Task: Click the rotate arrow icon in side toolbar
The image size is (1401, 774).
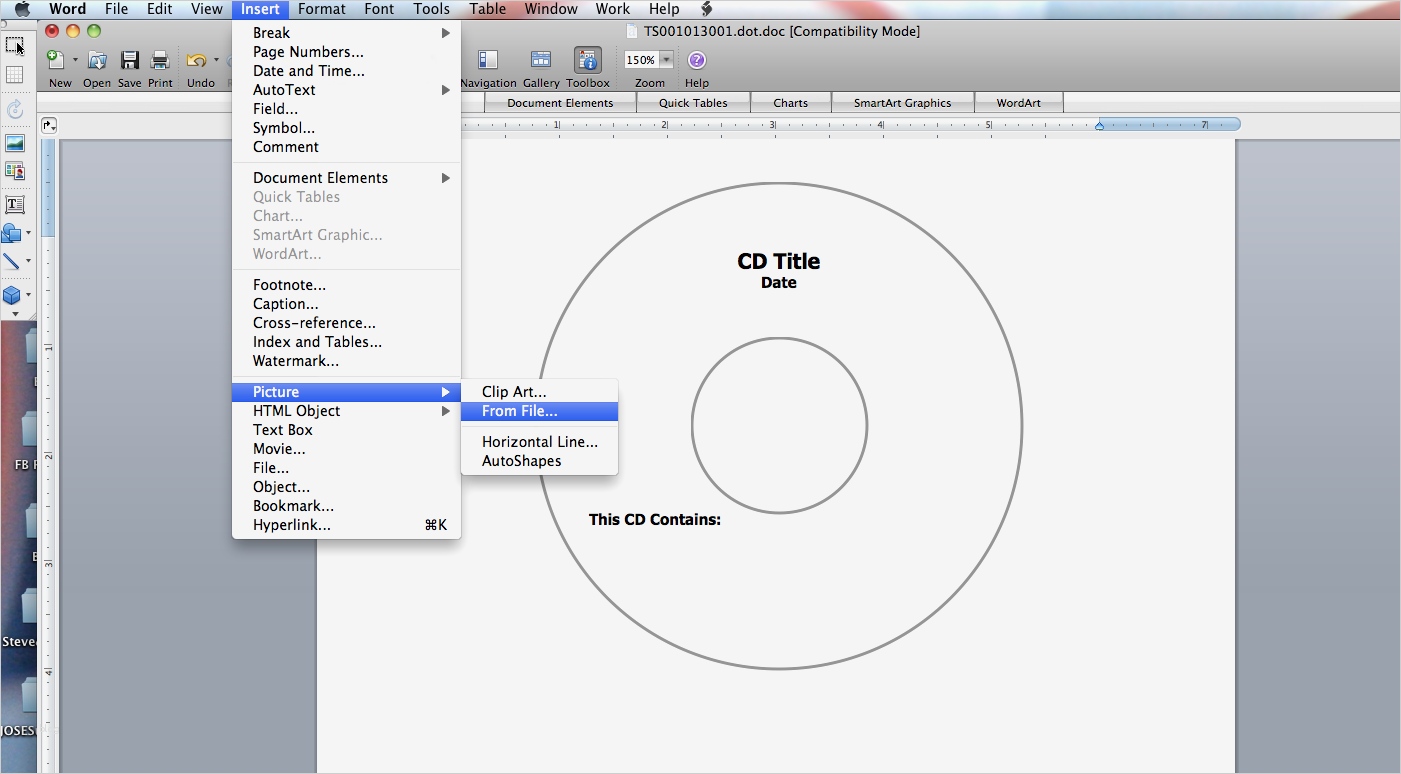Action: tap(14, 110)
